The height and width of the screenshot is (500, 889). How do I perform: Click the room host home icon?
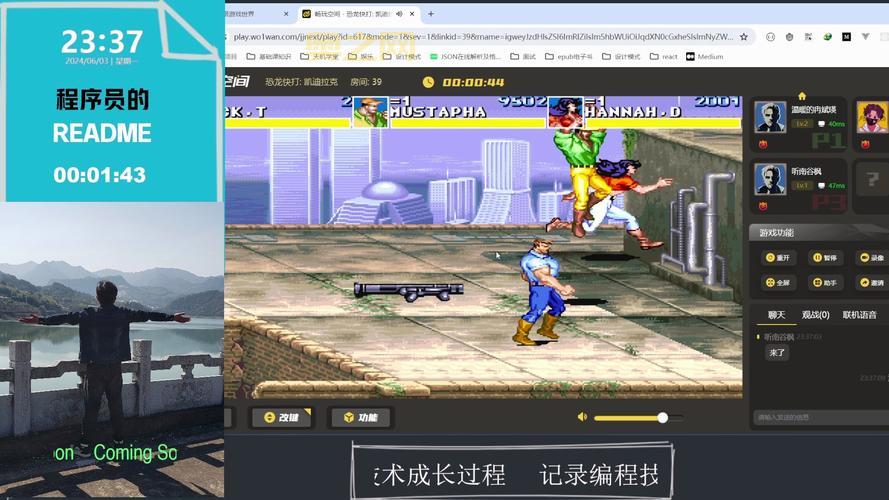pyautogui.click(x=802, y=96)
